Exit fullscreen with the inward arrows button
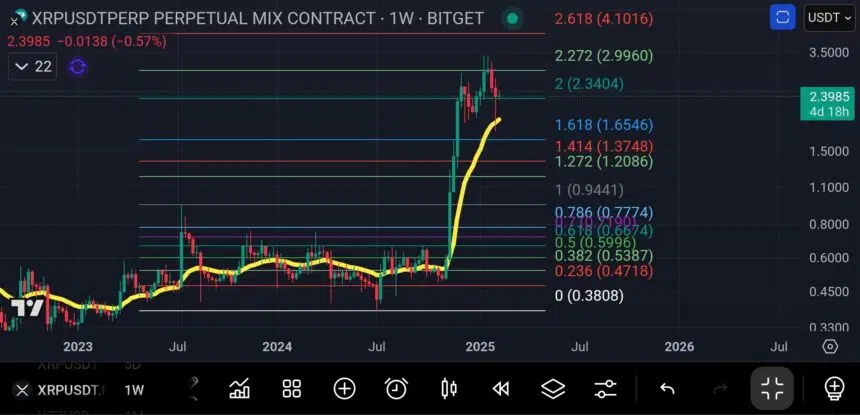Image resolution: width=860 pixels, height=415 pixels. (x=772, y=389)
